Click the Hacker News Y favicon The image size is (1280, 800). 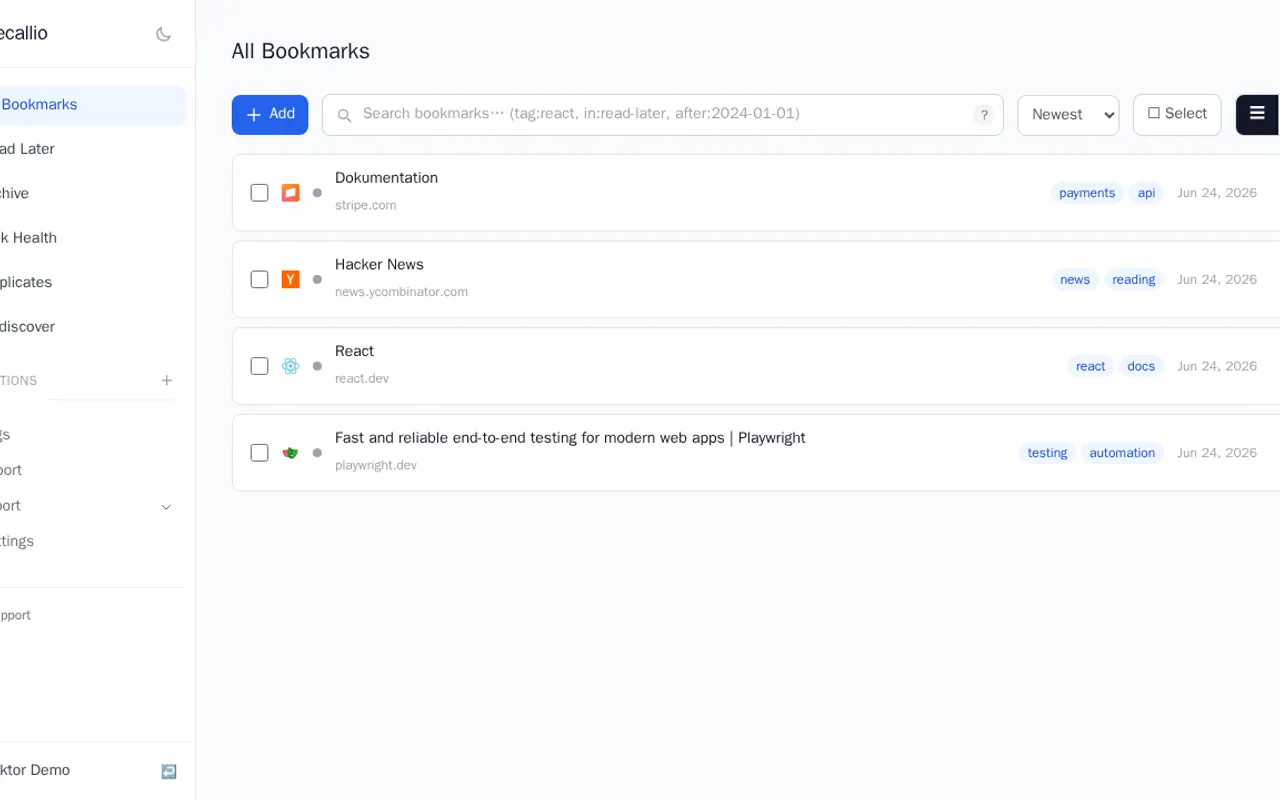[290, 279]
